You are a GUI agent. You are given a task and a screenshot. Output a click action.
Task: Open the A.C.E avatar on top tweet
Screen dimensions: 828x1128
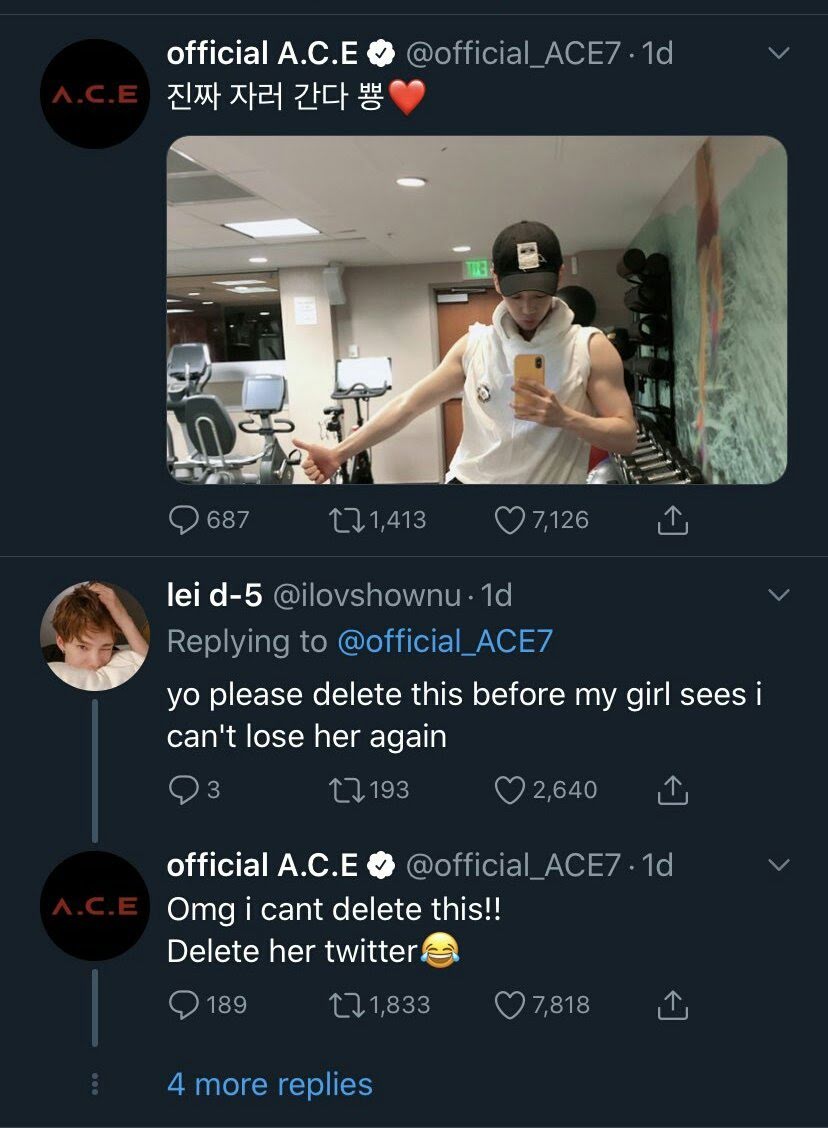(x=95, y=94)
